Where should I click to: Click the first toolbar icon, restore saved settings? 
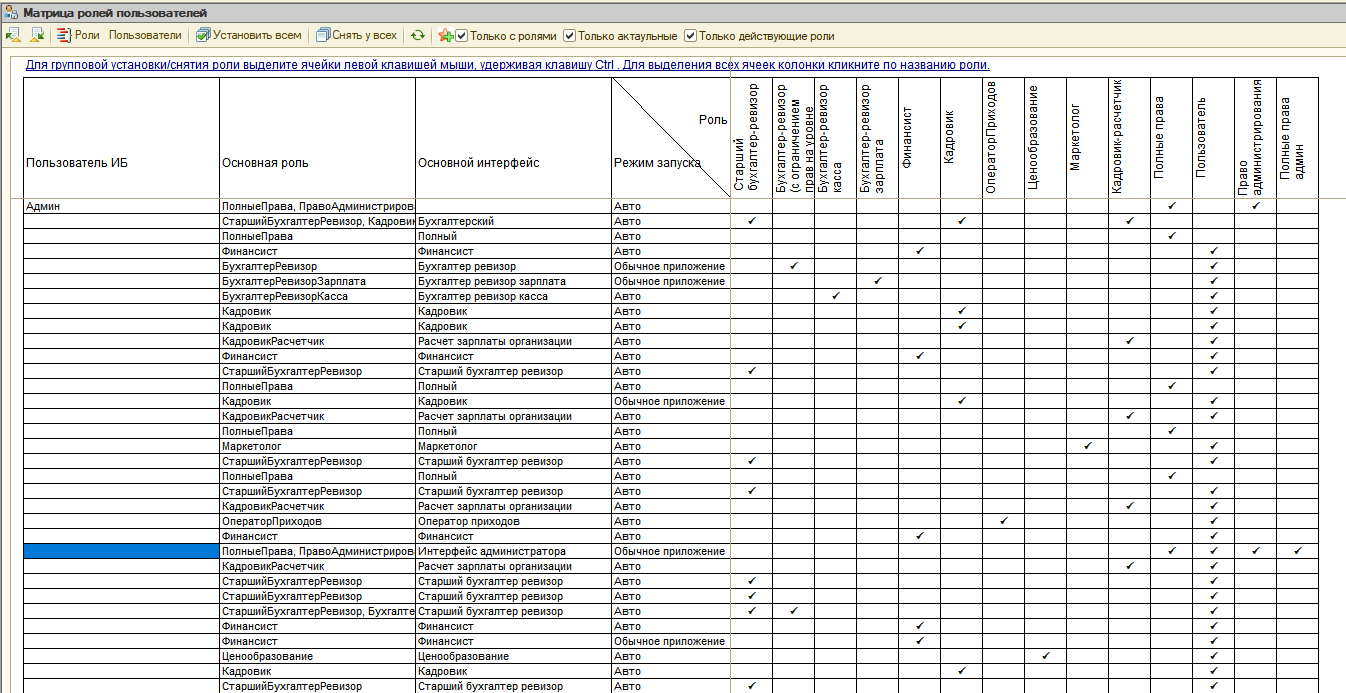pyautogui.click(x=13, y=35)
